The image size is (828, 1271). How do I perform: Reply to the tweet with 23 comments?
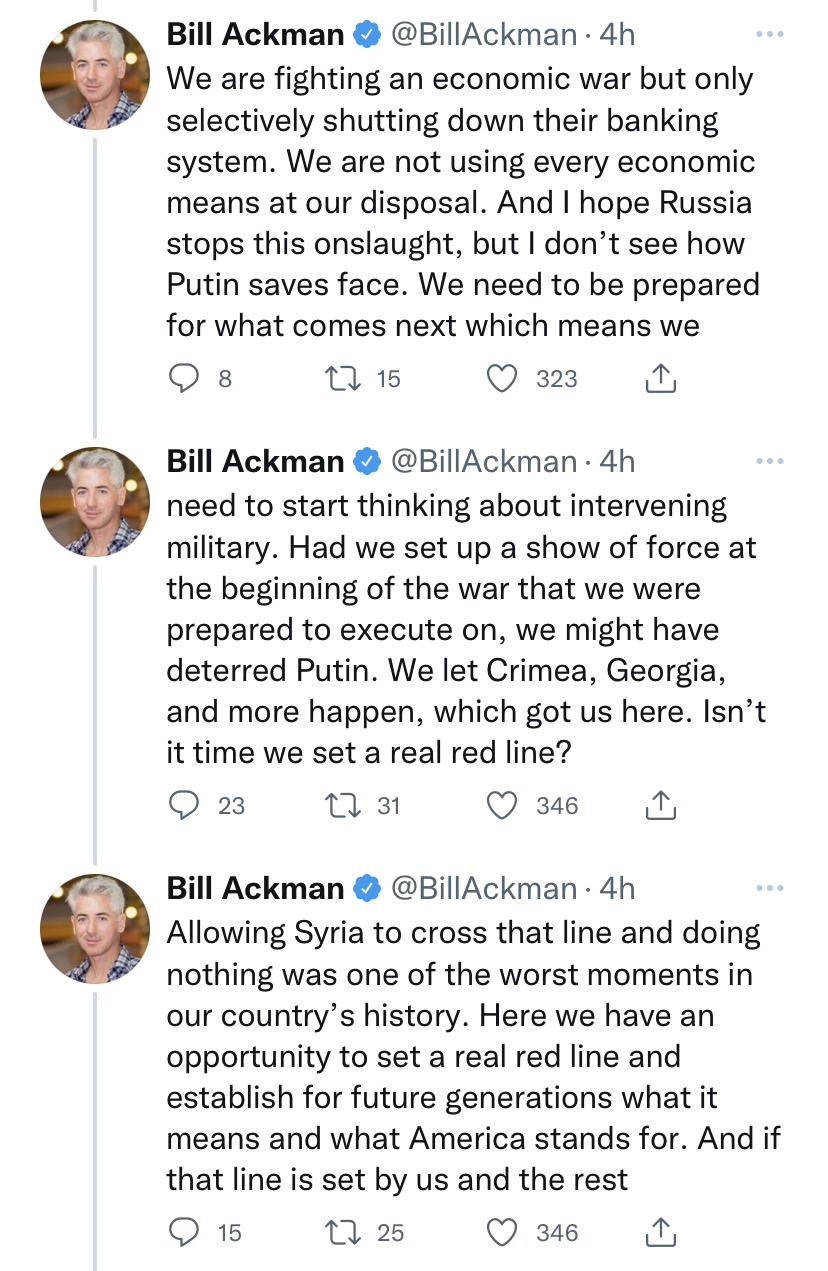tap(184, 805)
